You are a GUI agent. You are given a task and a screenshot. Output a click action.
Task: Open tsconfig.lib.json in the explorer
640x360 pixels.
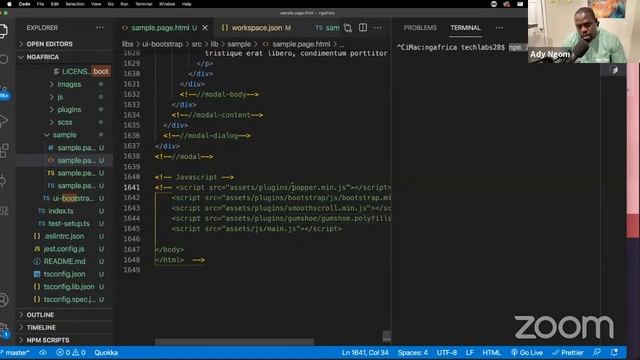(x=69, y=287)
